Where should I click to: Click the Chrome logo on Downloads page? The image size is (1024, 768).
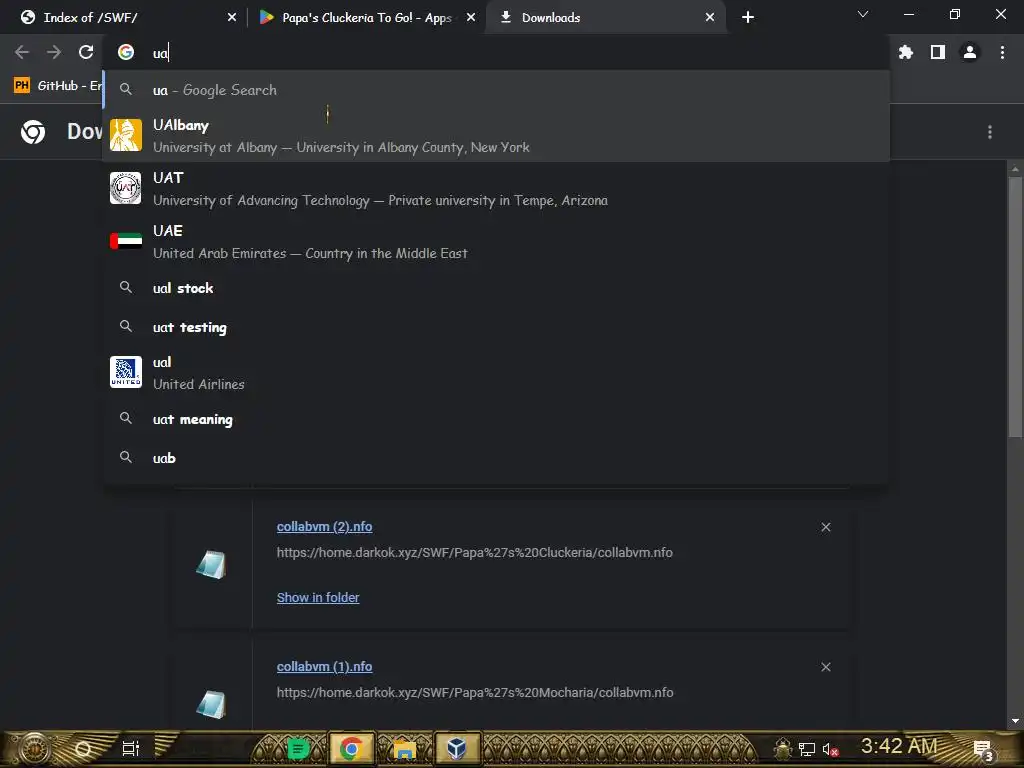[33, 132]
